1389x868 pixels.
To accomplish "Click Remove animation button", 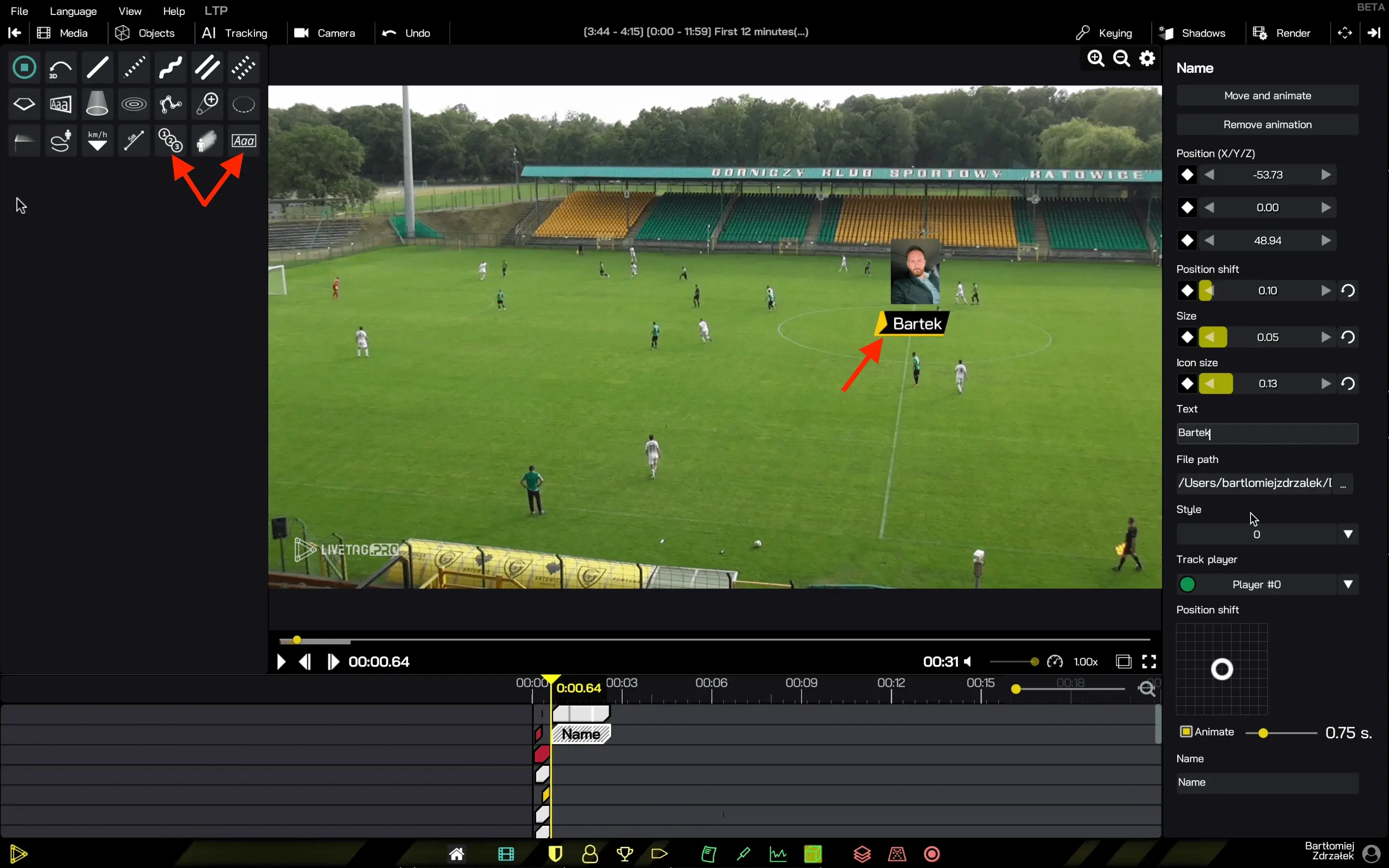I will [1267, 124].
